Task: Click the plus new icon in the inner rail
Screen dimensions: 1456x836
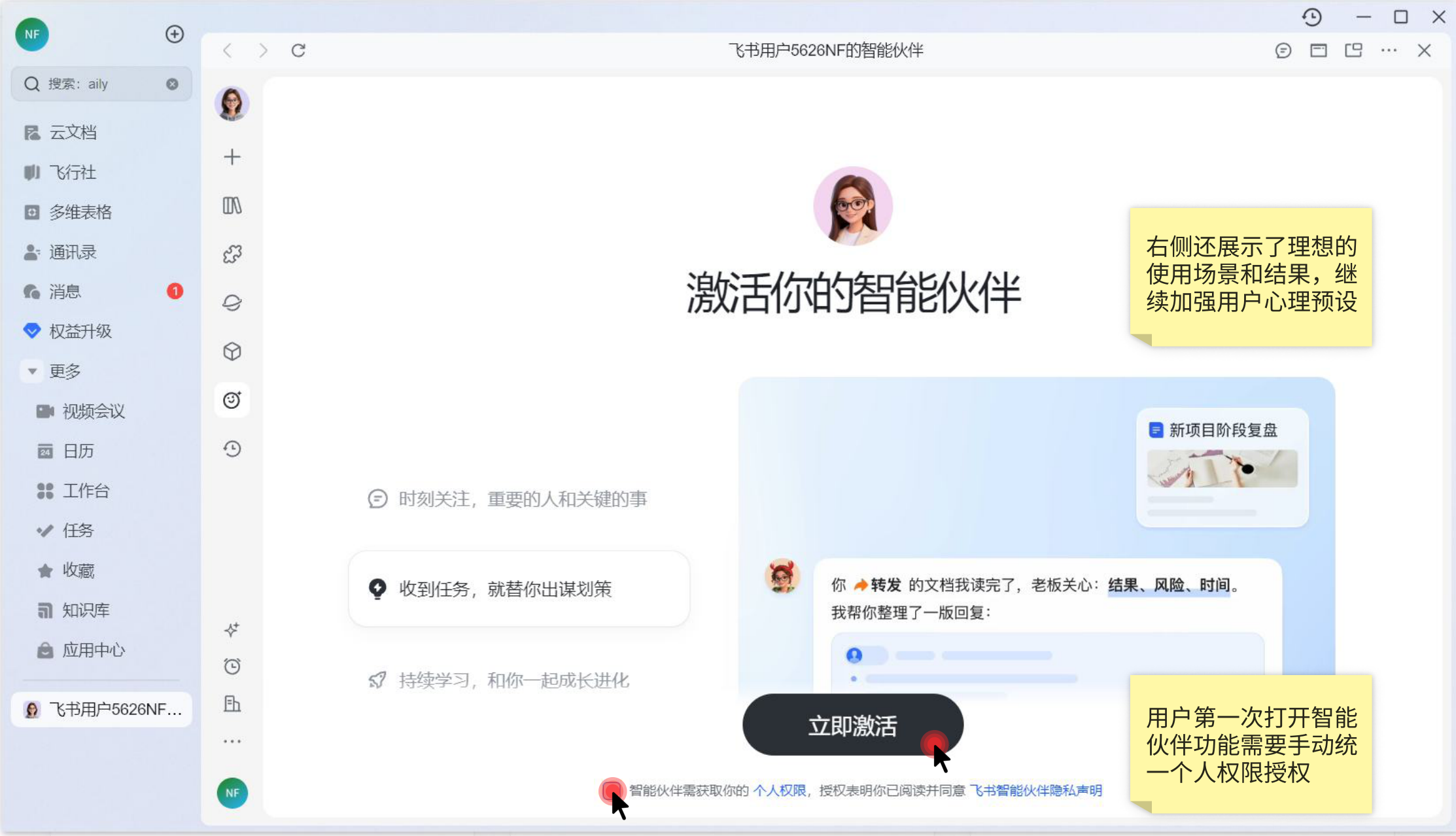Action: (x=232, y=157)
